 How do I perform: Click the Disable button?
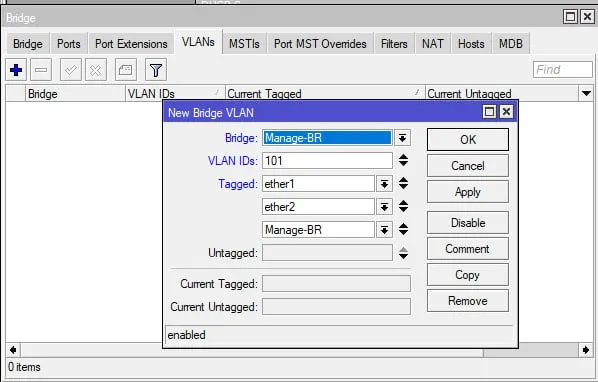pos(468,223)
